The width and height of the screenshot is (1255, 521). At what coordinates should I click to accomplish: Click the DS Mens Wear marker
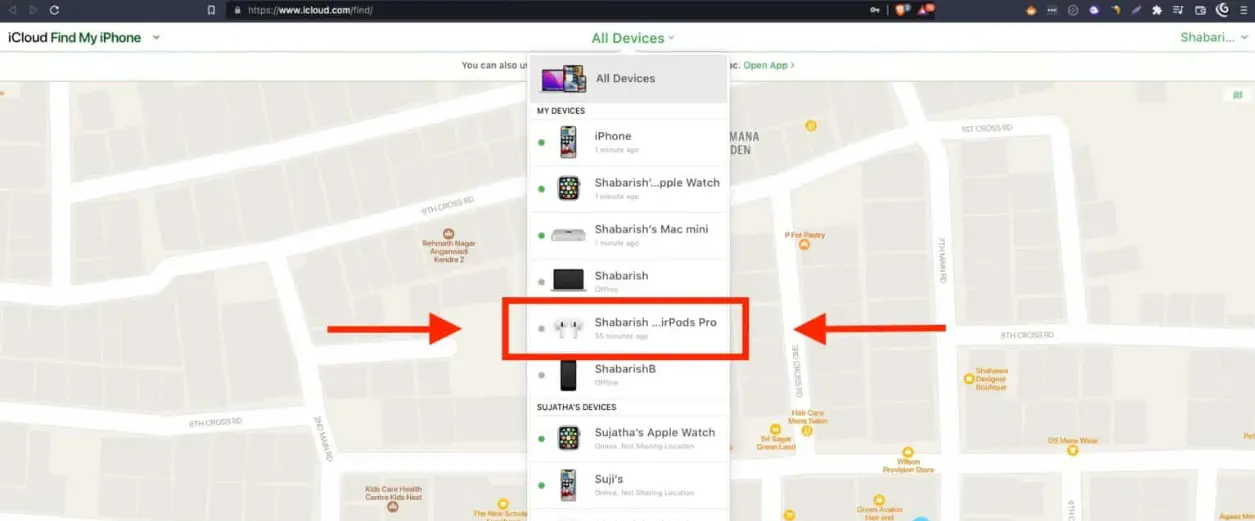point(1073,451)
